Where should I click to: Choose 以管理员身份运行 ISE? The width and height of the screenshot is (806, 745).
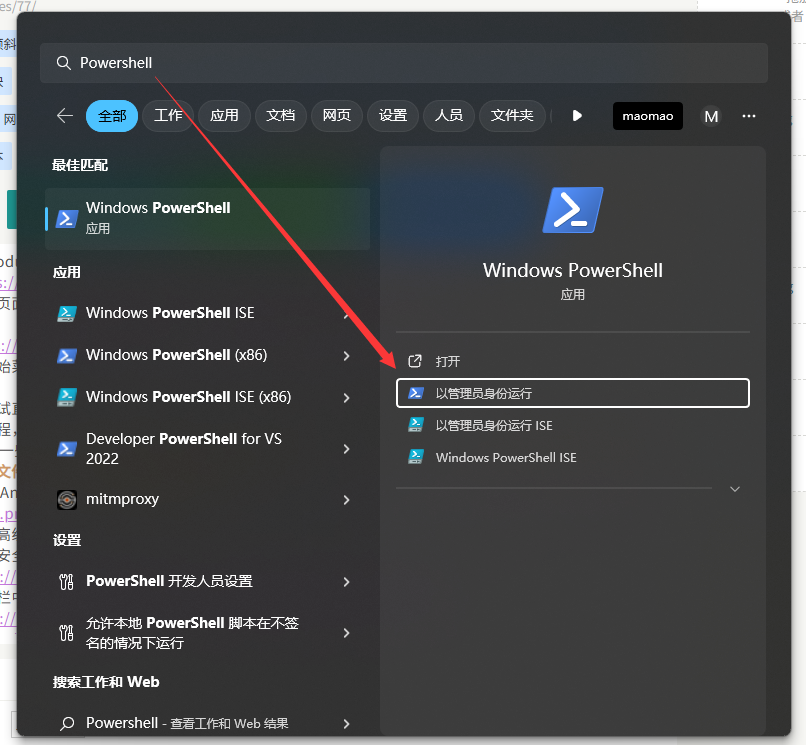(573, 425)
